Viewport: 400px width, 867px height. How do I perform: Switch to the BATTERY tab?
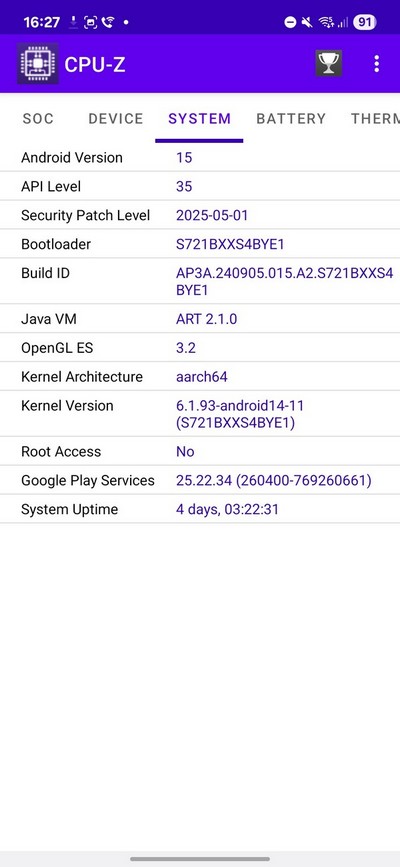pos(291,118)
